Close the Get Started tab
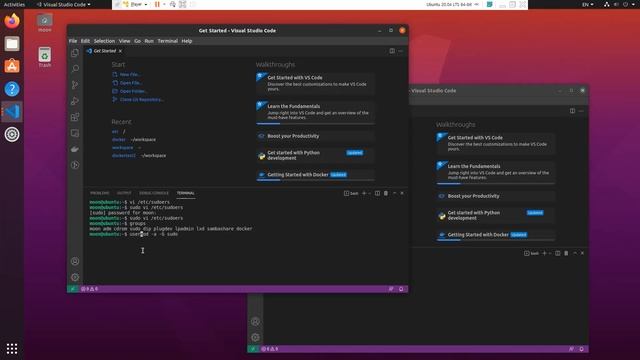 120,51
